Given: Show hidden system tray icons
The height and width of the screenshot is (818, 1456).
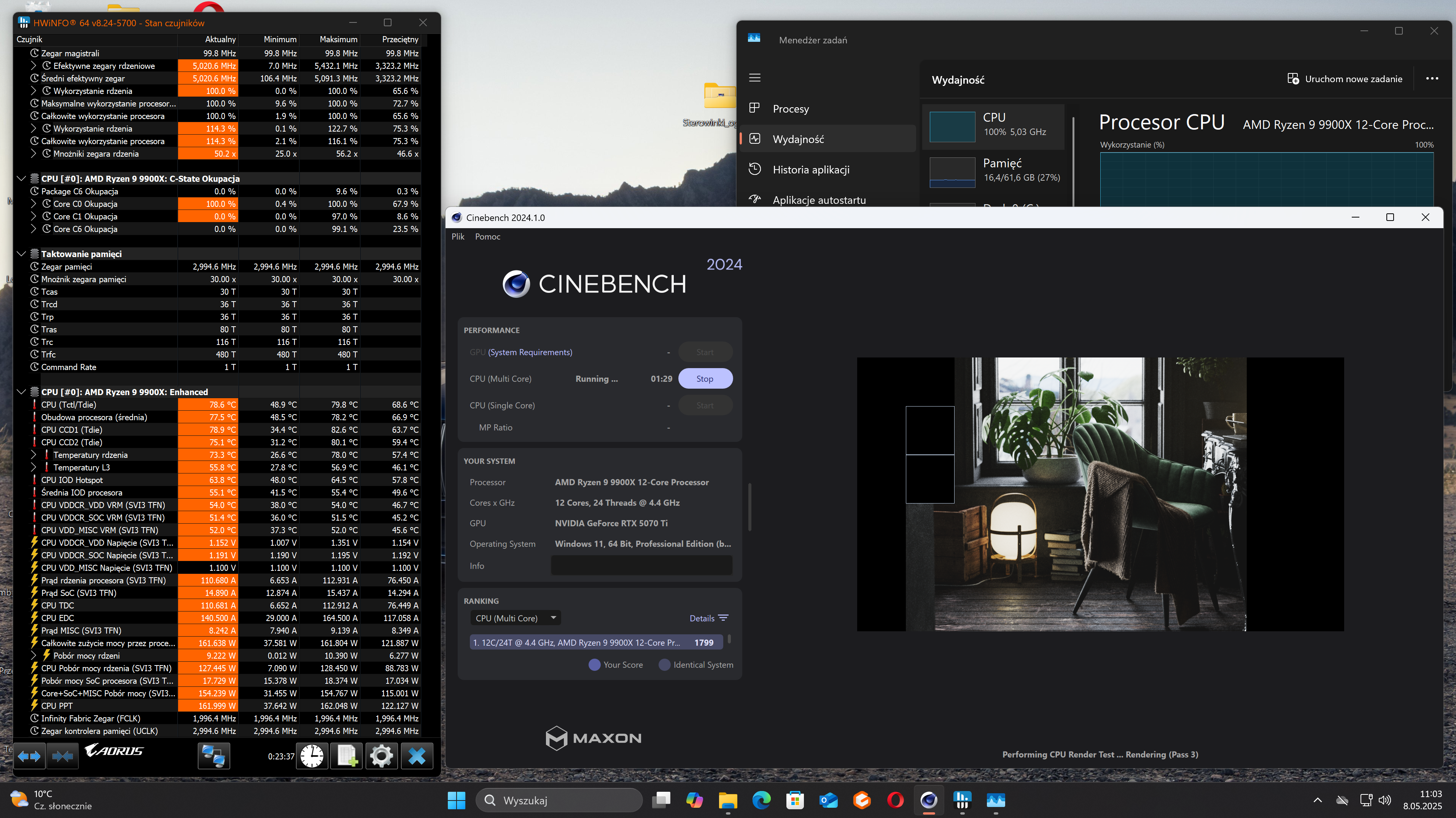Looking at the screenshot, I should [x=1318, y=800].
